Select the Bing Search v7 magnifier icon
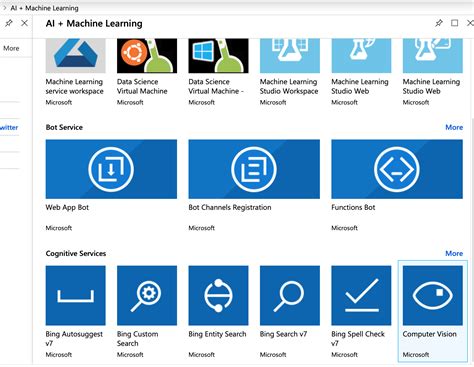Image resolution: width=474 pixels, height=367 pixels. pyautogui.click(x=290, y=295)
